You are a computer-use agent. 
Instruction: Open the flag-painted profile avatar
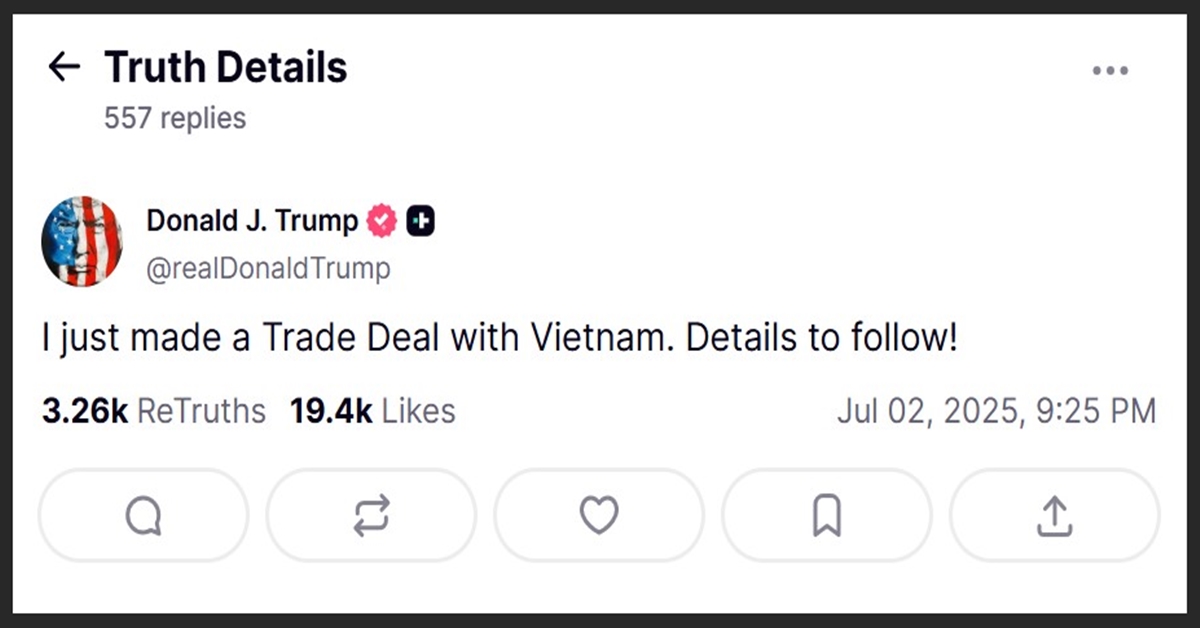click(82, 242)
